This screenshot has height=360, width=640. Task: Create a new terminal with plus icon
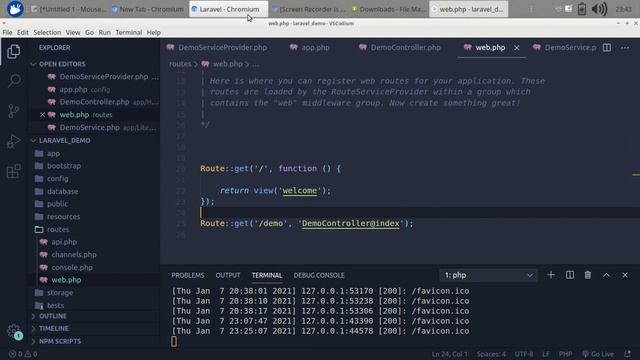click(551, 275)
